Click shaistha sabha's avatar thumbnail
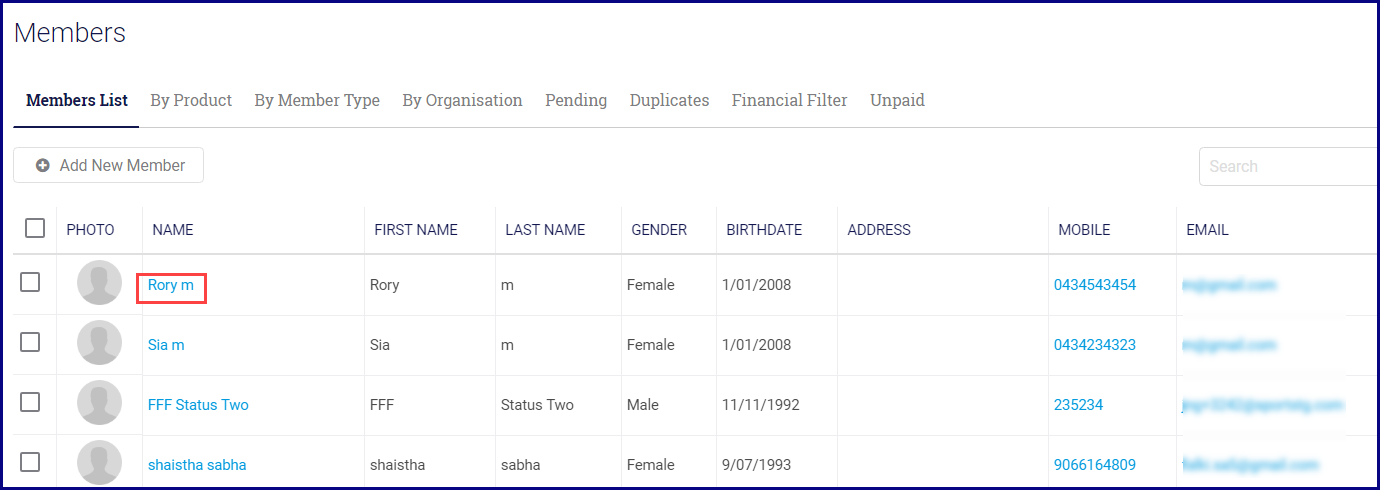Image resolution: width=1380 pixels, height=490 pixels. pyautogui.click(x=99, y=462)
